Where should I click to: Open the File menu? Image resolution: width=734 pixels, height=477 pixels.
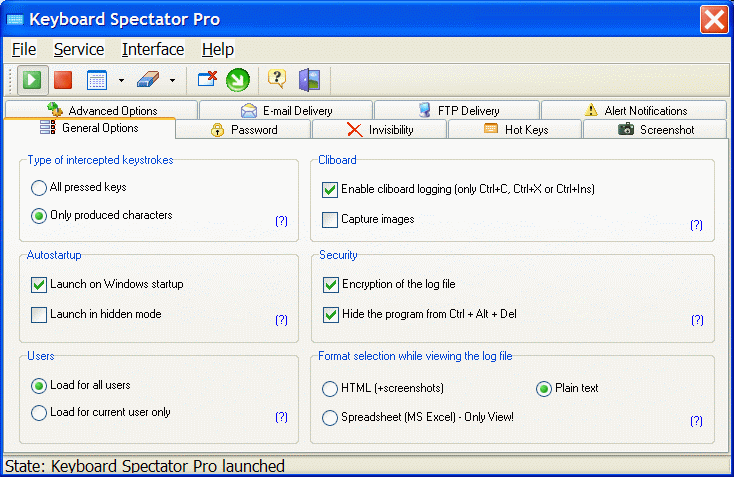click(24, 49)
